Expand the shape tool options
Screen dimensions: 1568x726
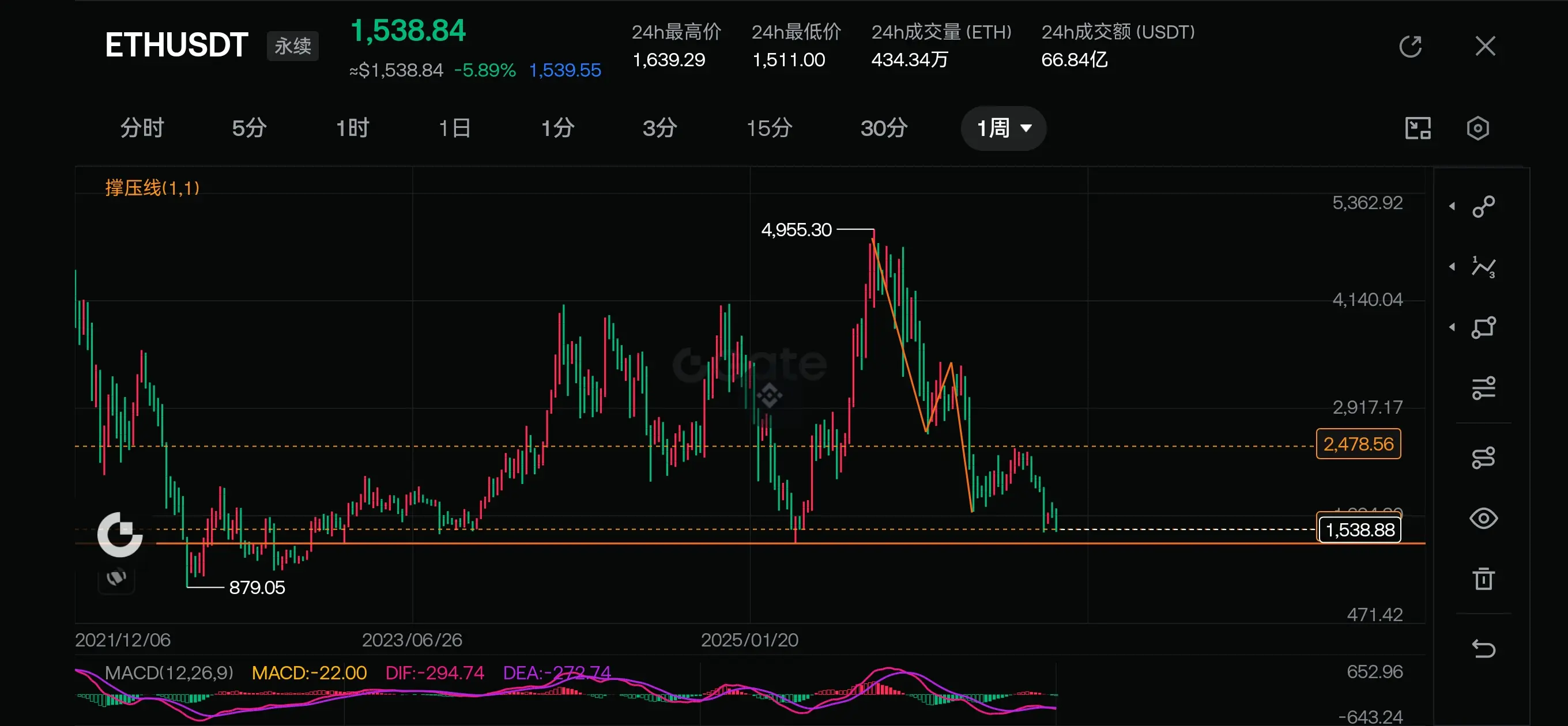pos(1452,327)
